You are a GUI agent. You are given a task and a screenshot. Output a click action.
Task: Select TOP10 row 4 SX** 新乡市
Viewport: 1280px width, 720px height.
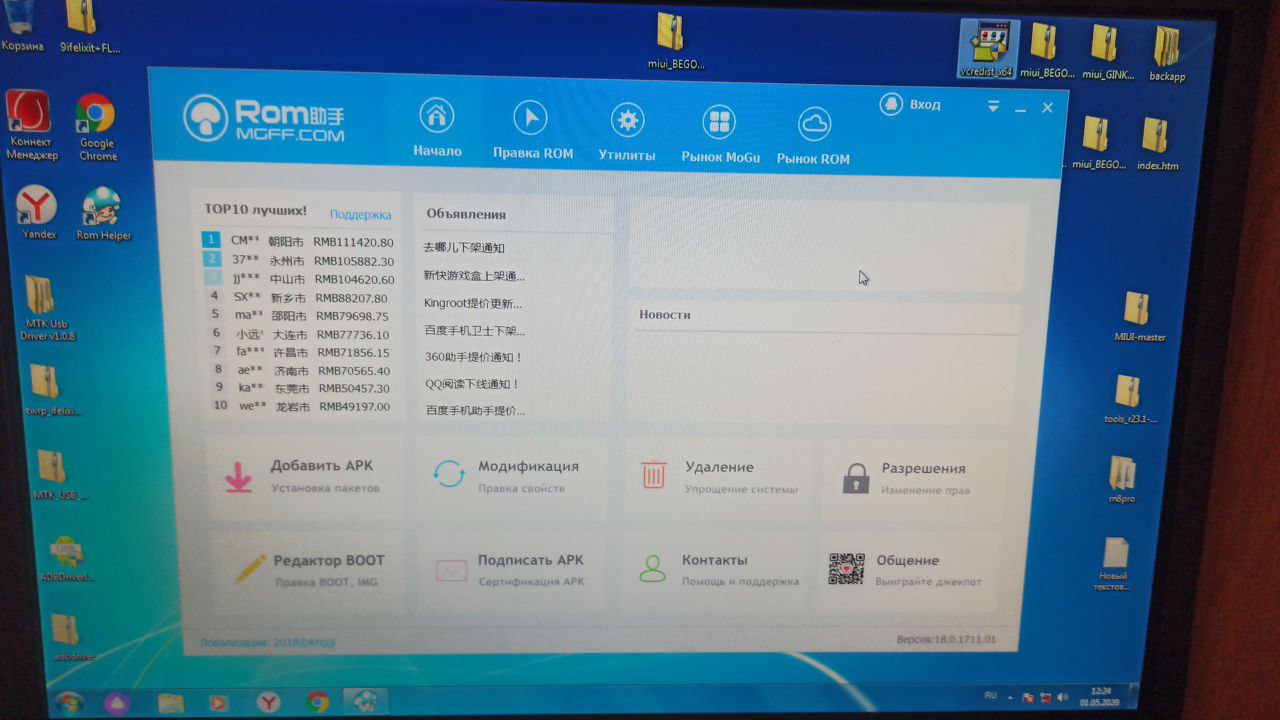[x=299, y=297]
